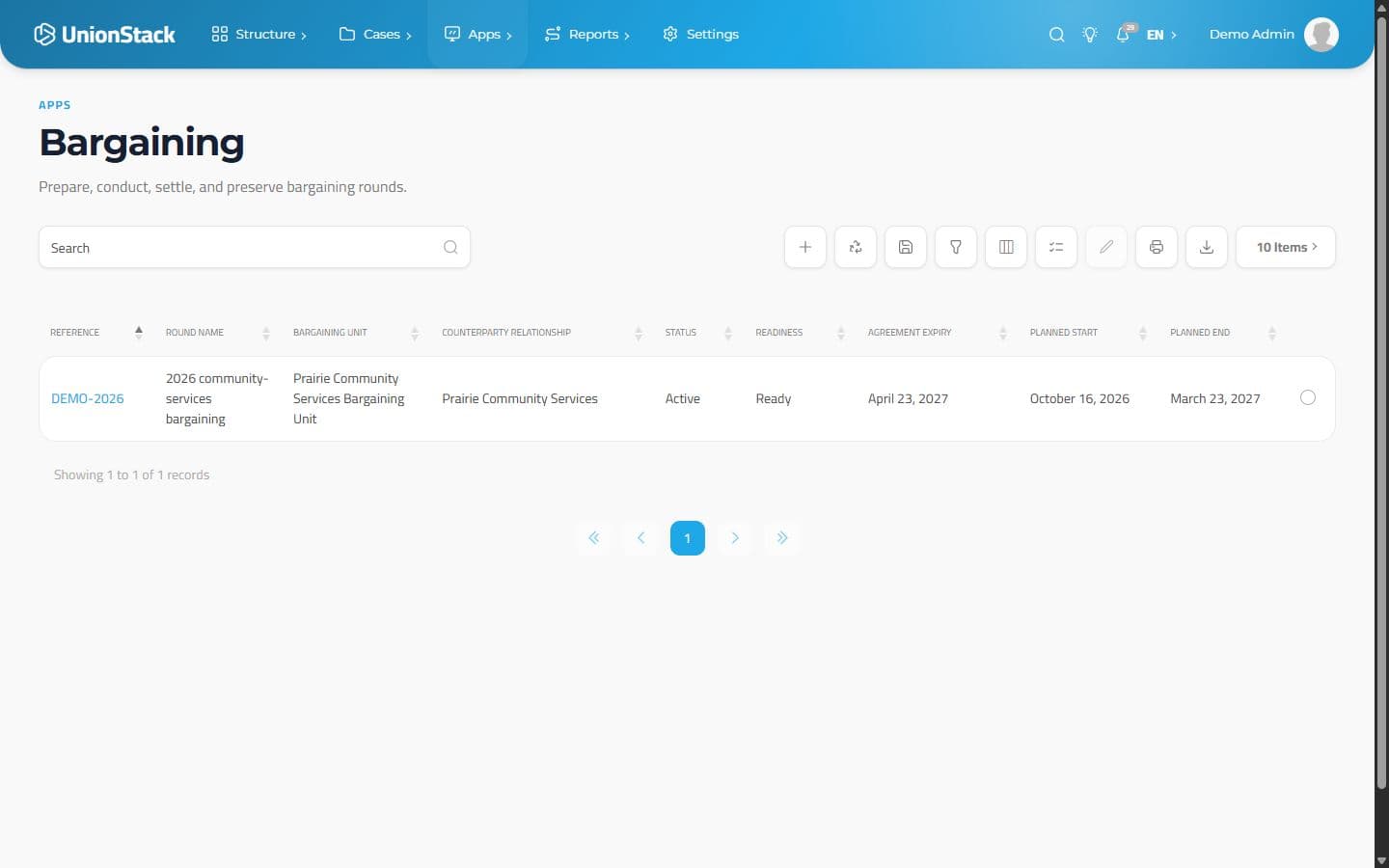Open the Apps menu
This screenshot has width=1389, height=868.
point(477,35)
